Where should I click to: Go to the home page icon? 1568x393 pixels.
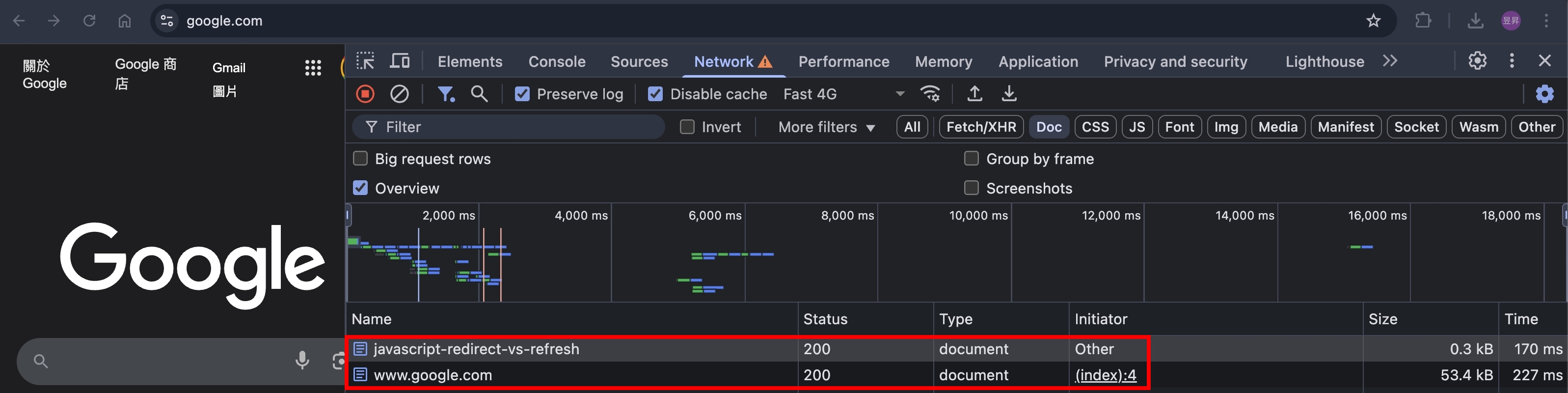point(125,21)
